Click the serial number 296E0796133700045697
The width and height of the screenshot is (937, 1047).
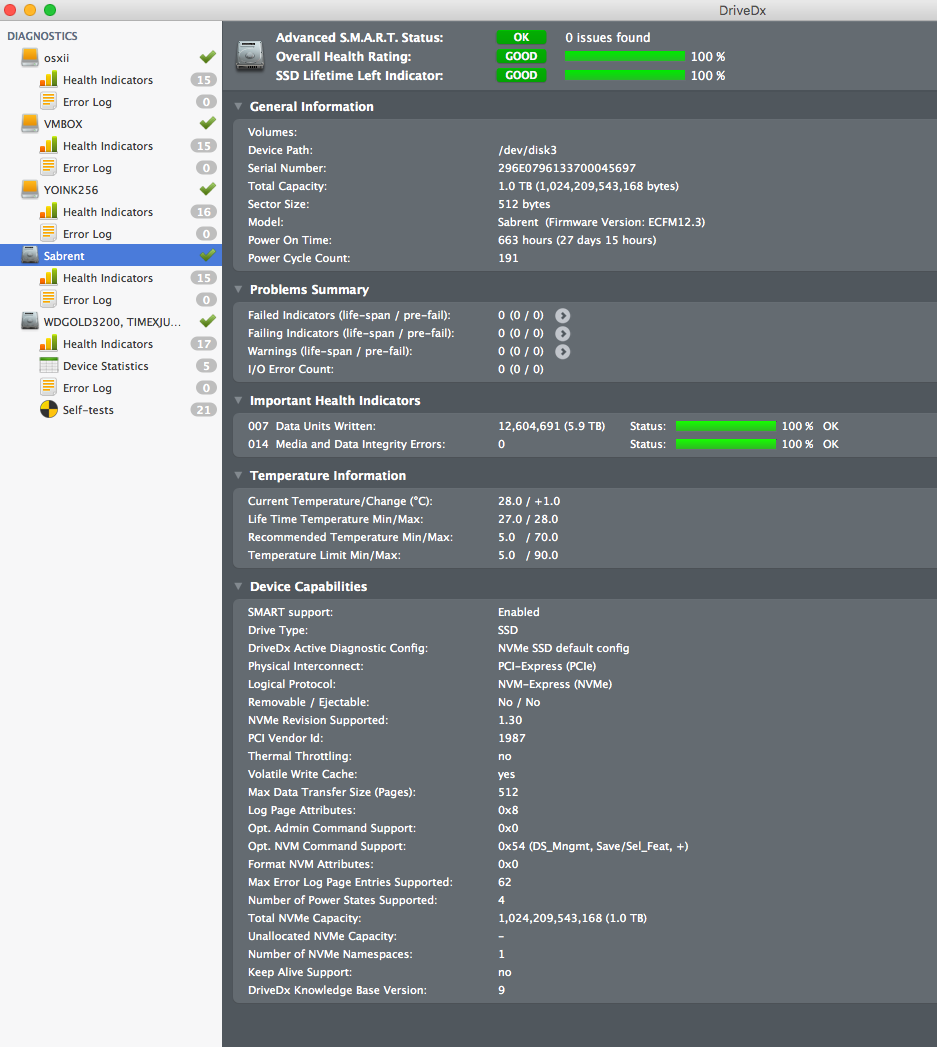pos(566,168)
